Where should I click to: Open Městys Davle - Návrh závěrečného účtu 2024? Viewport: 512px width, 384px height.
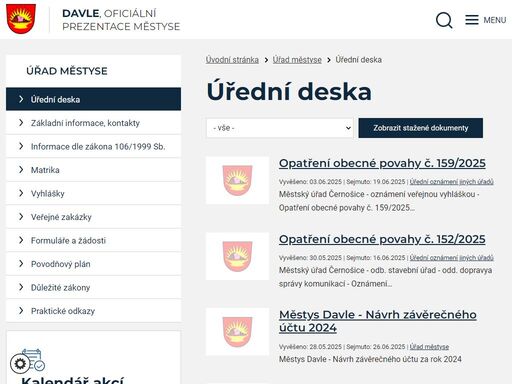[378, 321]
